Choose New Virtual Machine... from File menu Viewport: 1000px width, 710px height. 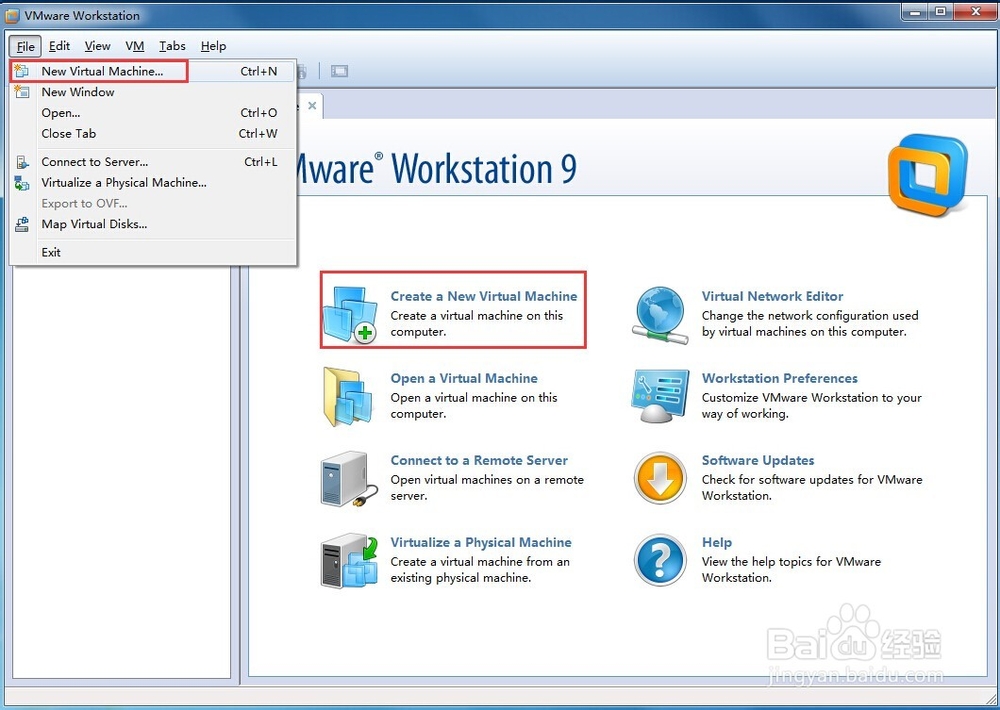click(x=152, y=71)
